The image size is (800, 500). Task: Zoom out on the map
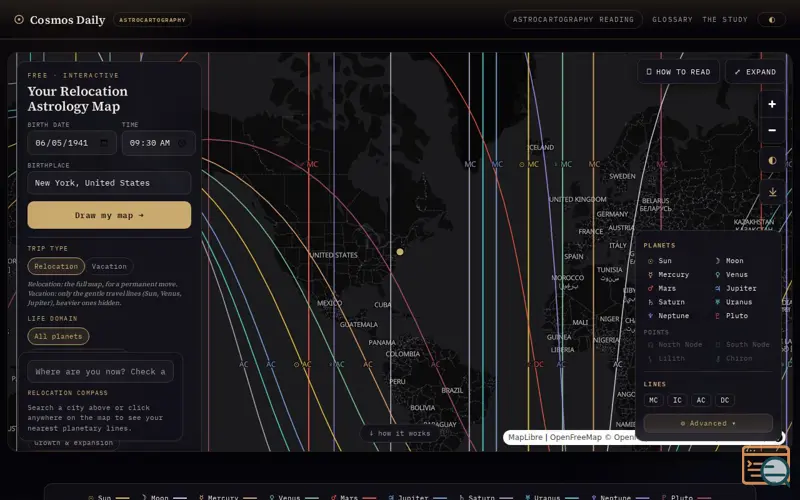pos(772,130)
